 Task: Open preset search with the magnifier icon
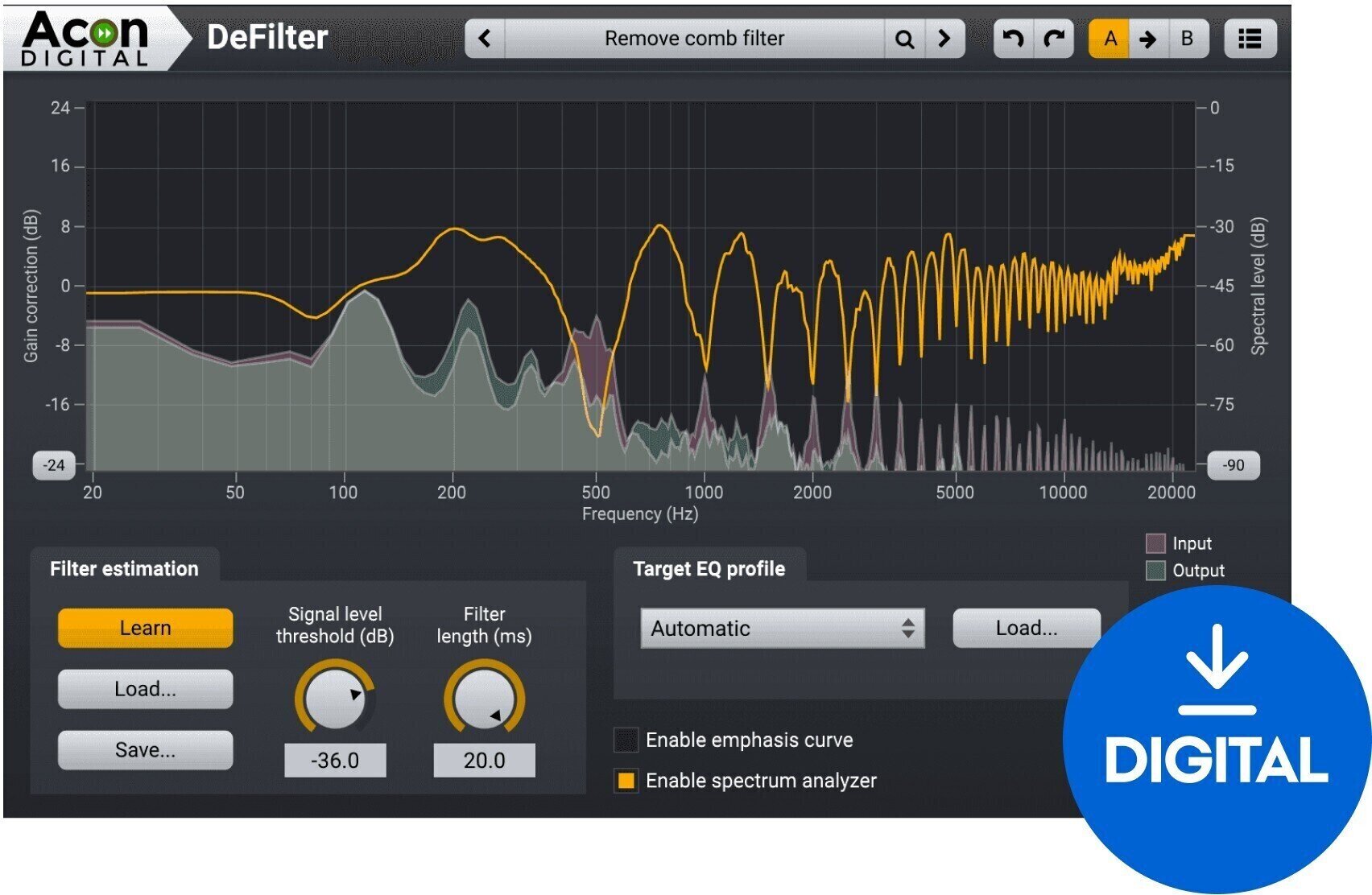click(904, 38)
